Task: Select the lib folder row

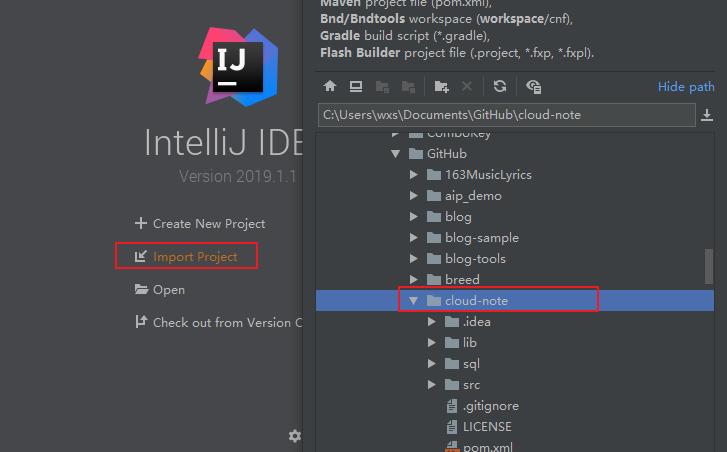Action: [x=515, y=343]
